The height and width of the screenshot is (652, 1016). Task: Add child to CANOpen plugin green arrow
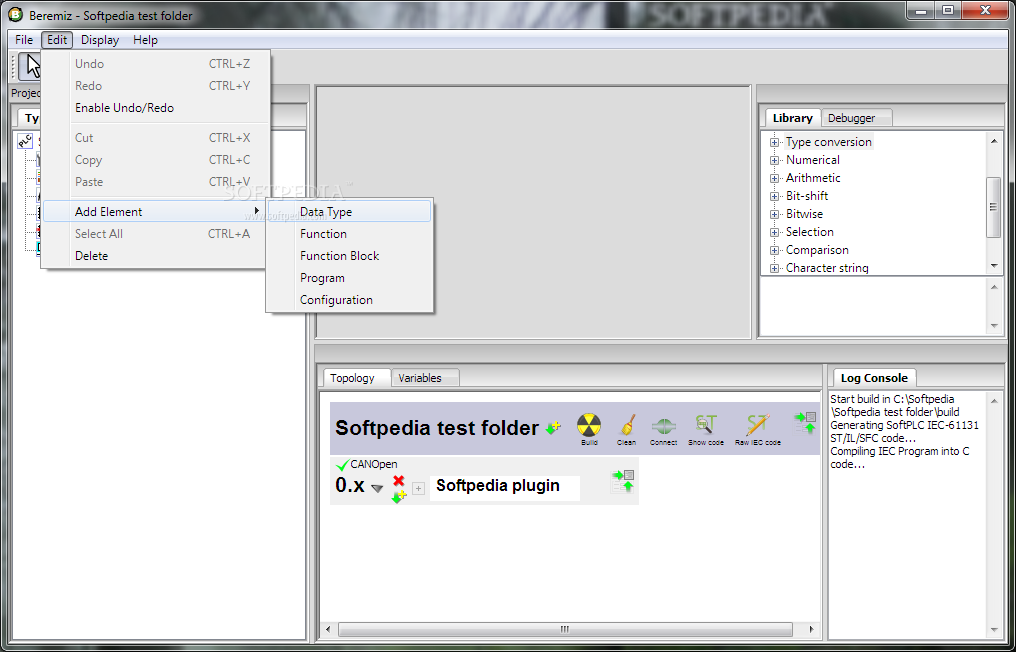click(x=398, y=496)
